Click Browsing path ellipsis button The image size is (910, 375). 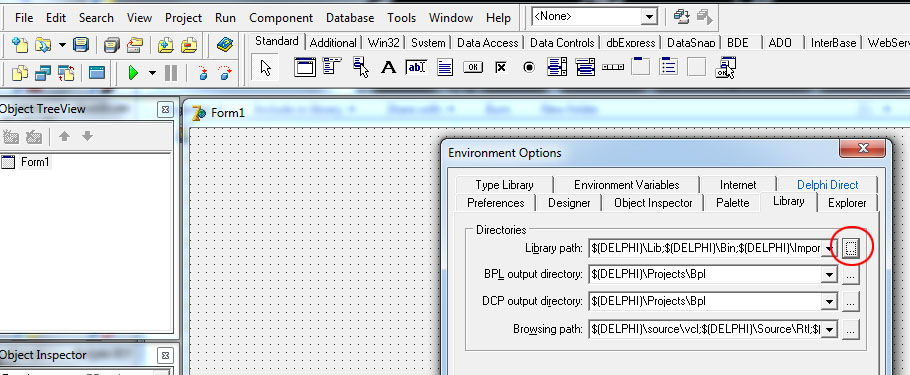click(850, 329)
